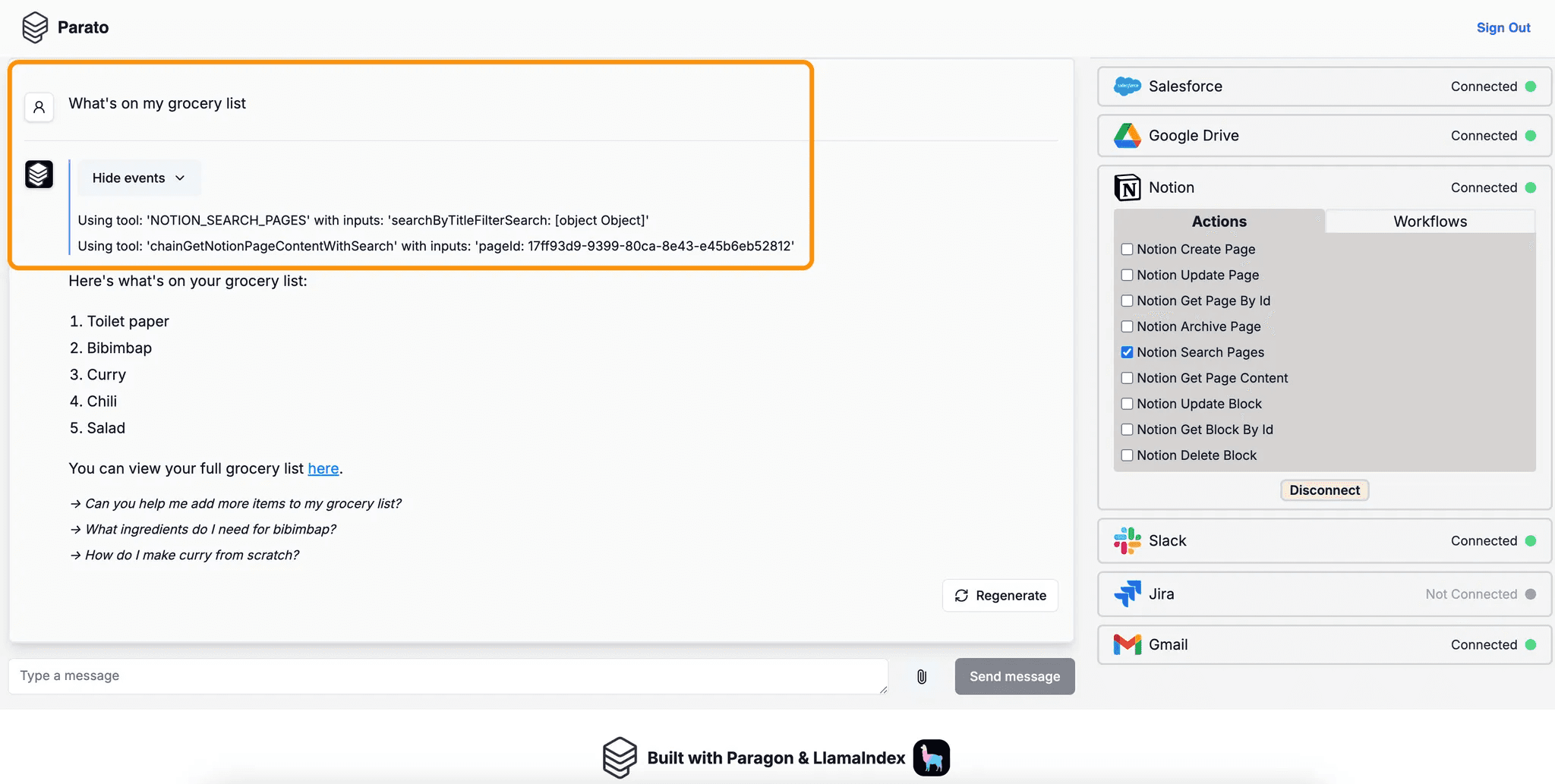1555x784 pixels.
Task: Click the Gmail envelope icon
Action: click(x=1127, y=645)
